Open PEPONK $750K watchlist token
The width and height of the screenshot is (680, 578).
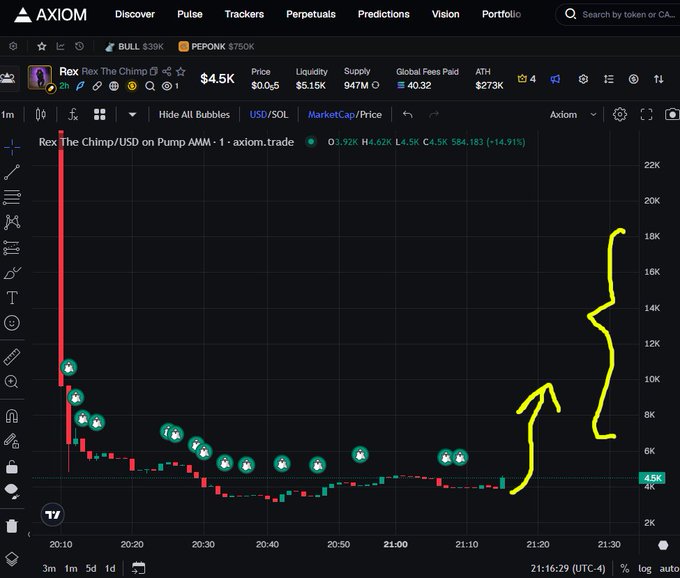216,46
